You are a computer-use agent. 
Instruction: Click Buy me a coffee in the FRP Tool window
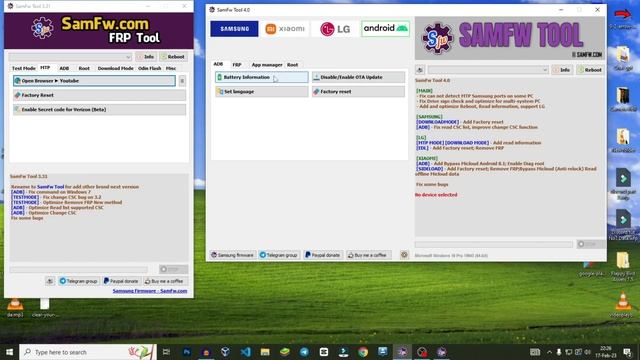click(165, 281)
